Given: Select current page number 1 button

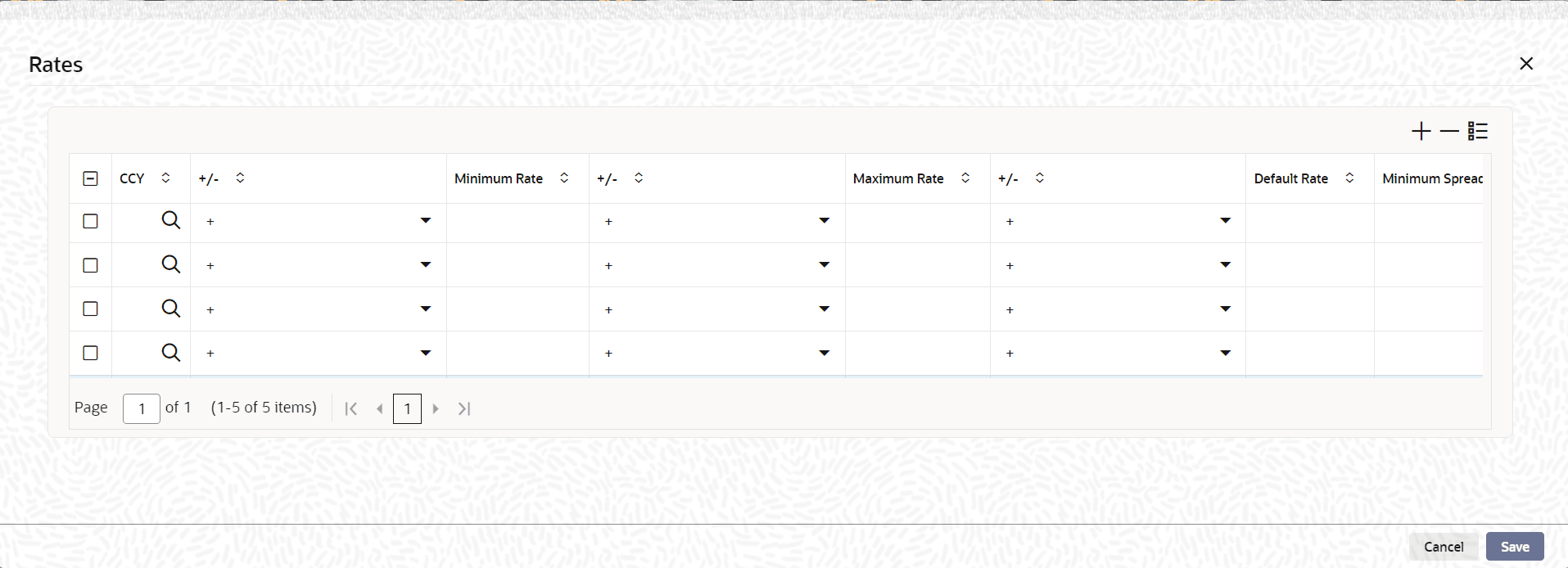Looking at the screenshot, I should point(407,408).
